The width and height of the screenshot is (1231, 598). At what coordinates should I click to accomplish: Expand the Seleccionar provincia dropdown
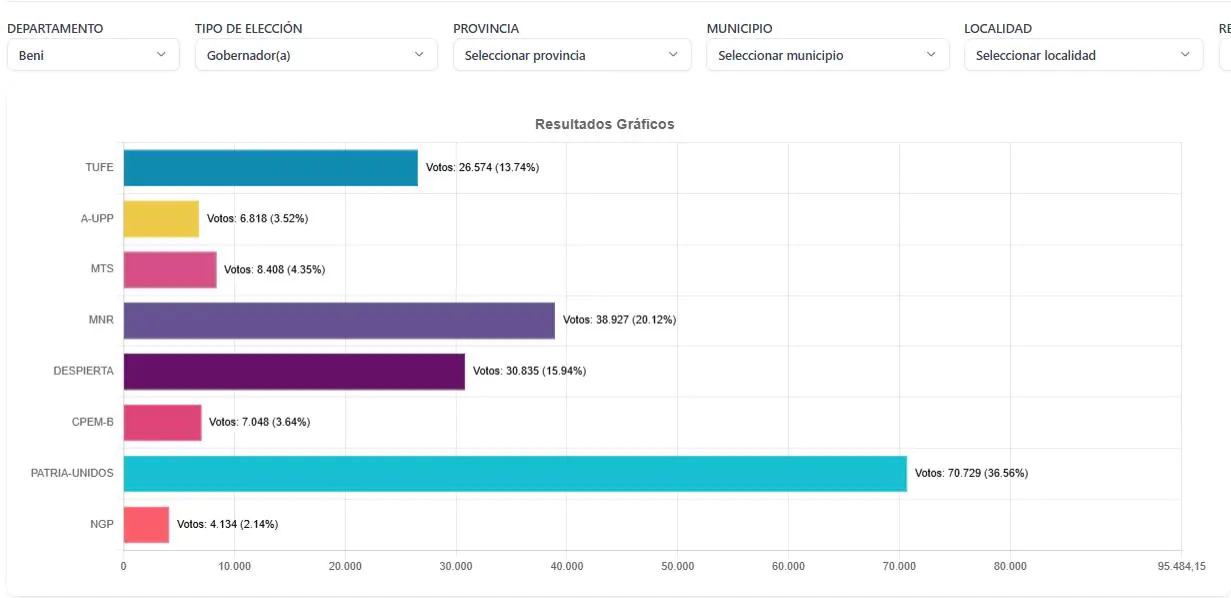(570, 54)
